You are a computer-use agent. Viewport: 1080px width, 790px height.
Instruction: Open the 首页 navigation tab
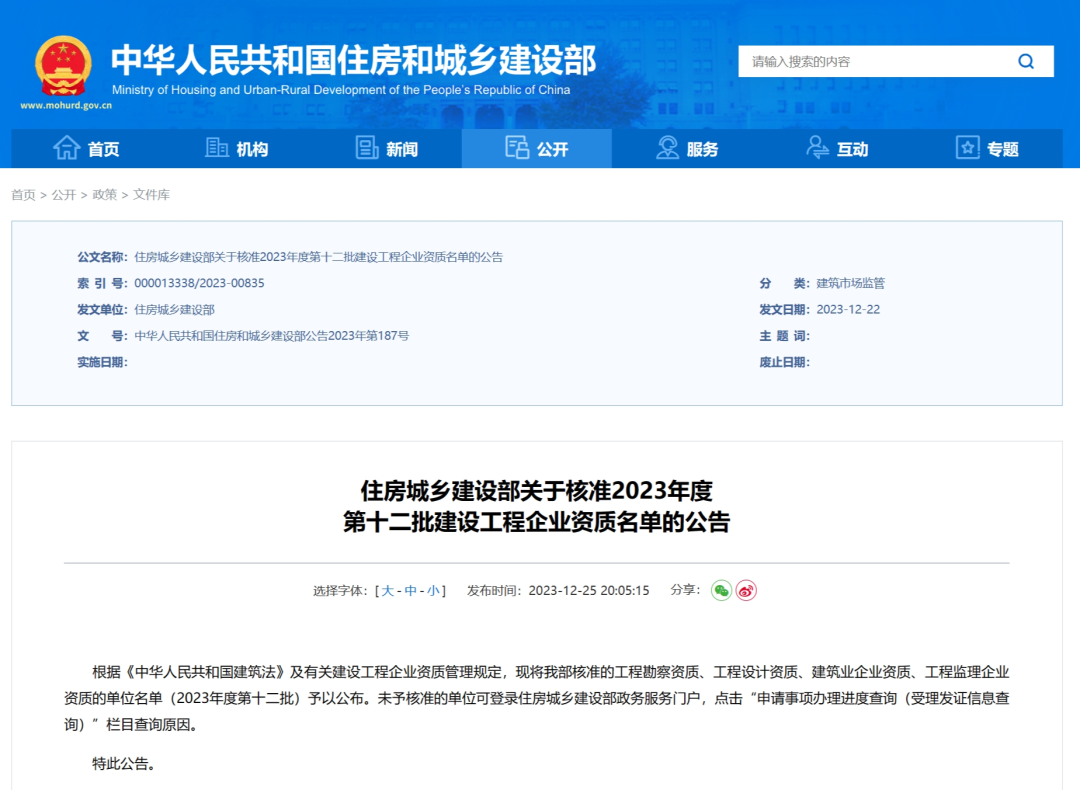87,148
